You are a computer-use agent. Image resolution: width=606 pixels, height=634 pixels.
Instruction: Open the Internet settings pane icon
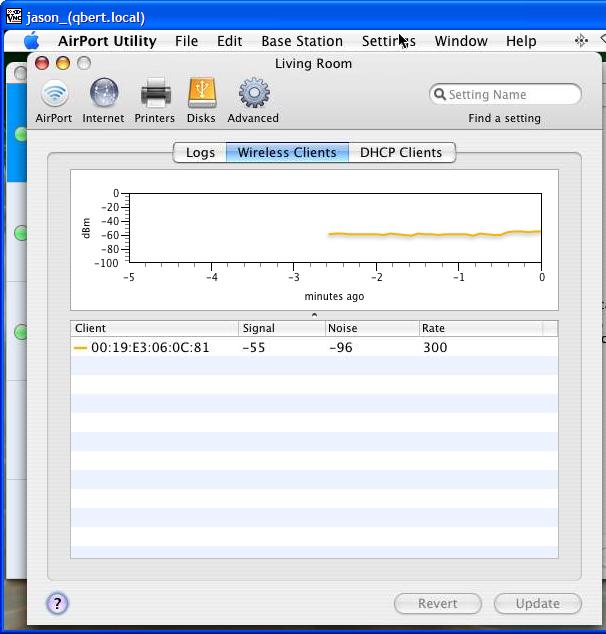104,93
